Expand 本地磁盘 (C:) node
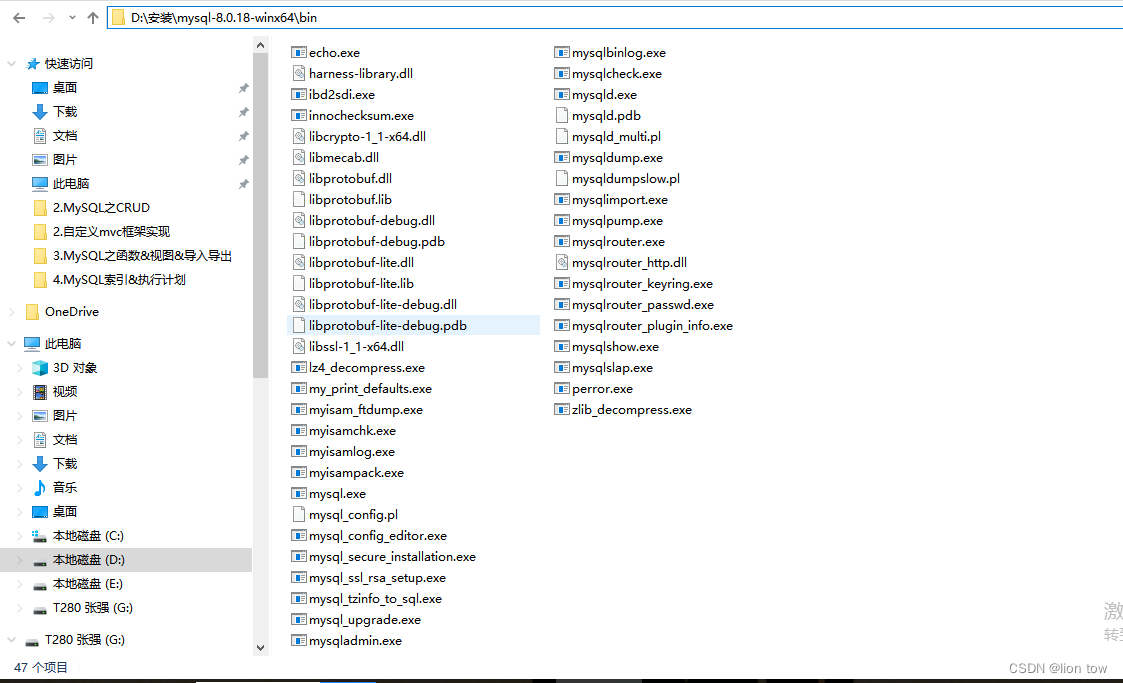1123x683 pixels. click(x=19, y=536)
